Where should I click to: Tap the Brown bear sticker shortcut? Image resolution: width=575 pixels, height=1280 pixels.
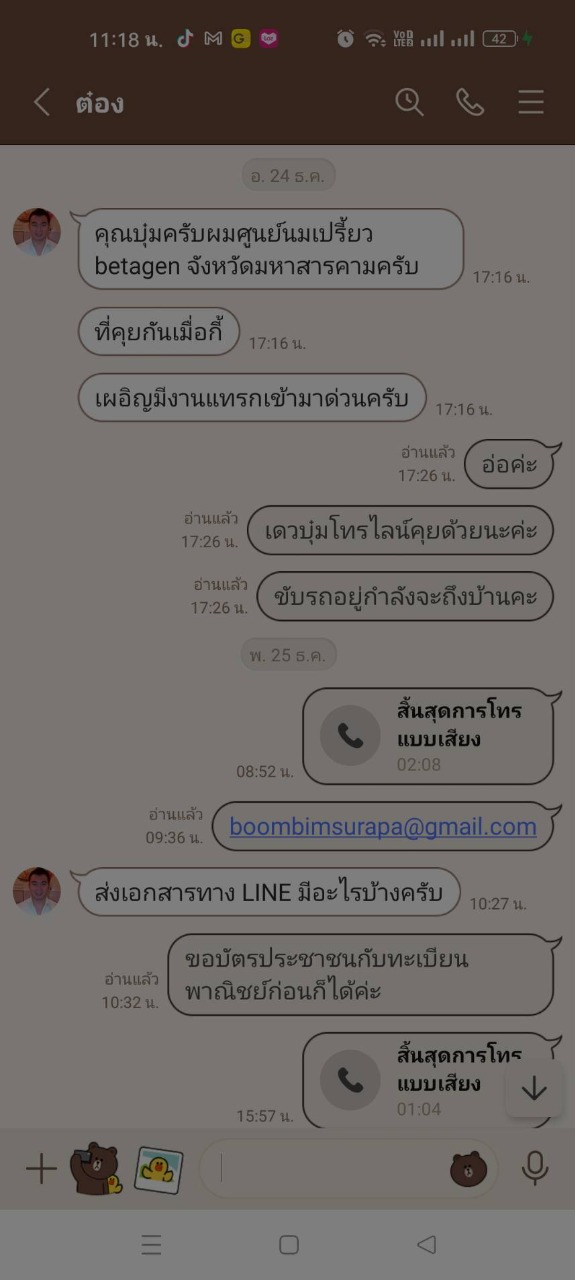pos(96,1168)
